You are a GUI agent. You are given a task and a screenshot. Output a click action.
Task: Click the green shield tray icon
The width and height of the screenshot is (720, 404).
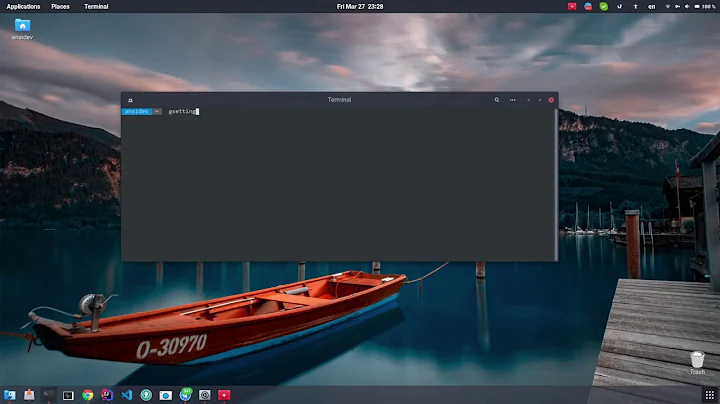(603, 6)
